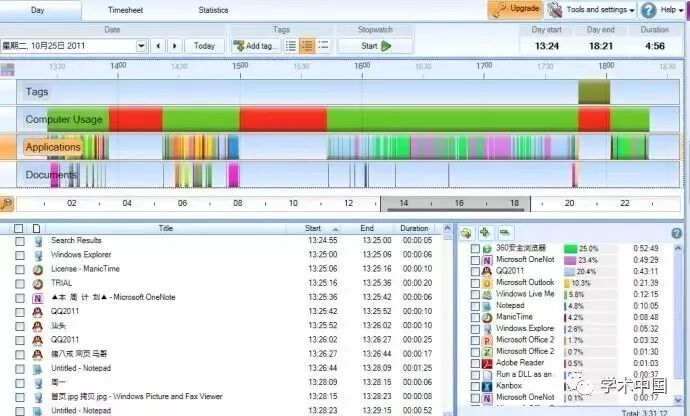Viewport: 690px width, 416px height.
Task: Check the Microsoft OneNote 23.4% checkbox
Action: coord(475,260)
